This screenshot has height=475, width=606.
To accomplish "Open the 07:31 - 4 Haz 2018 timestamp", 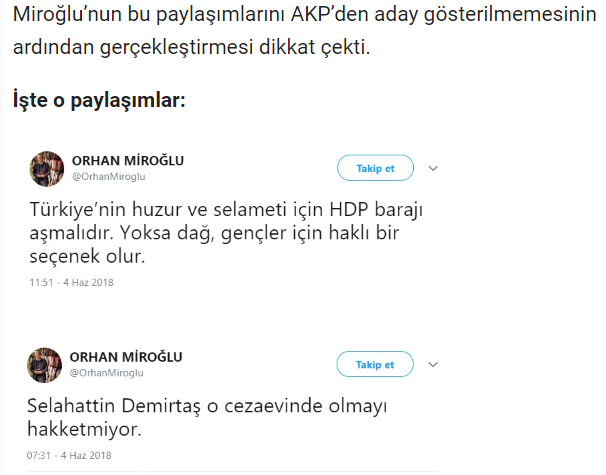I will click(x=70, y=456).
